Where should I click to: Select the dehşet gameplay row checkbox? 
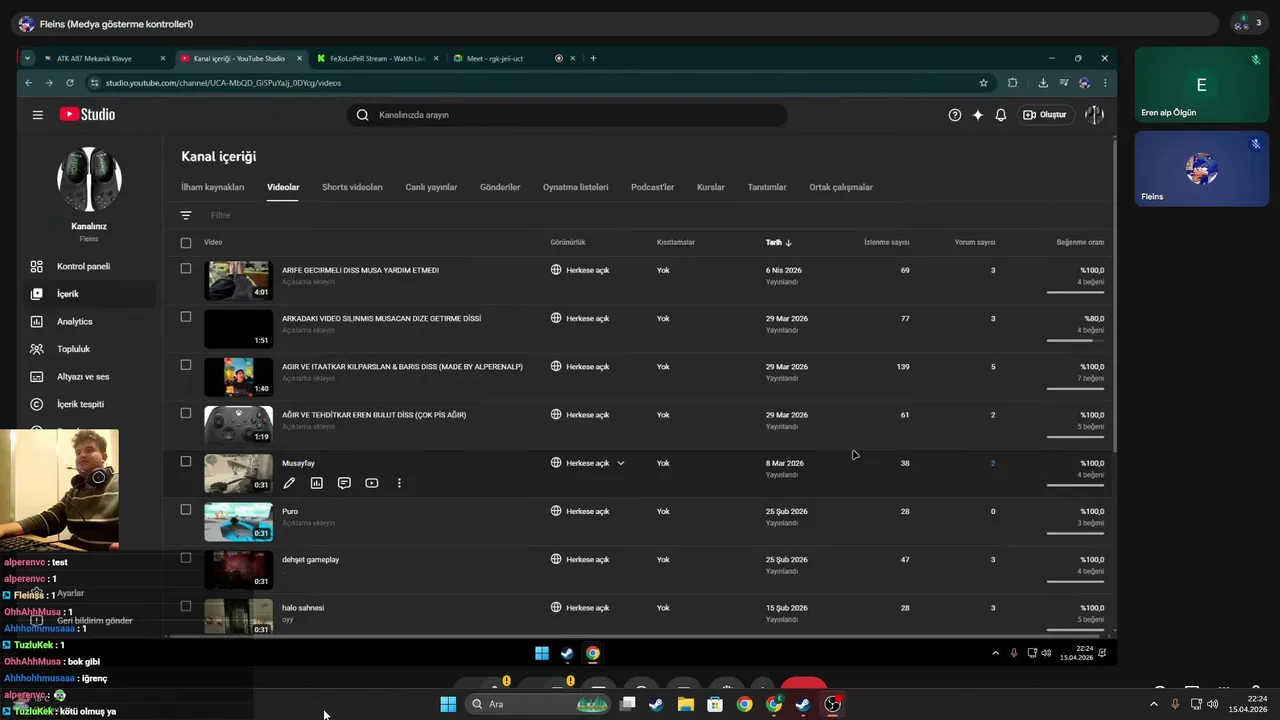[186, 558]
